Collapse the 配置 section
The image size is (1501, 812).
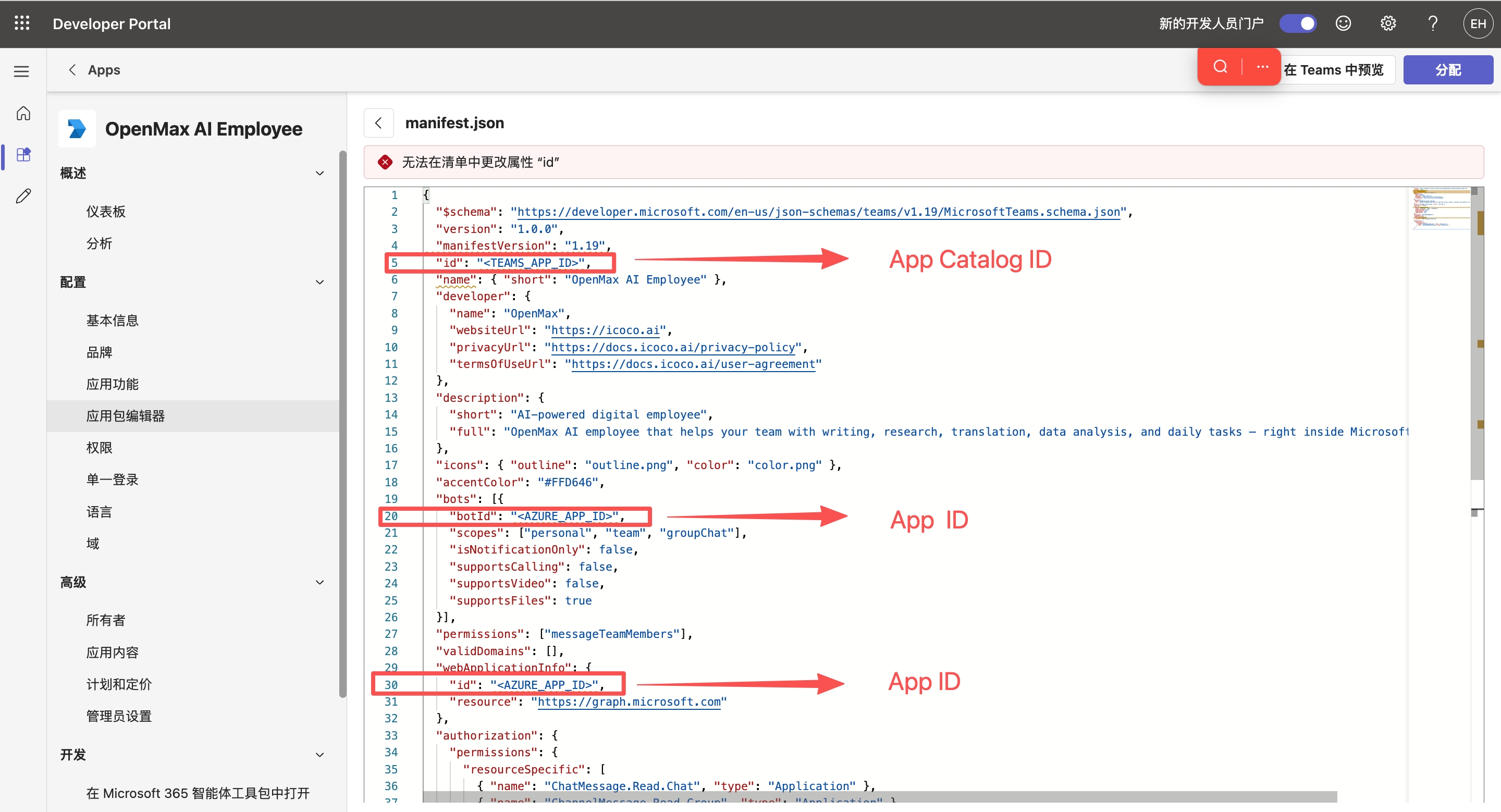320,282
